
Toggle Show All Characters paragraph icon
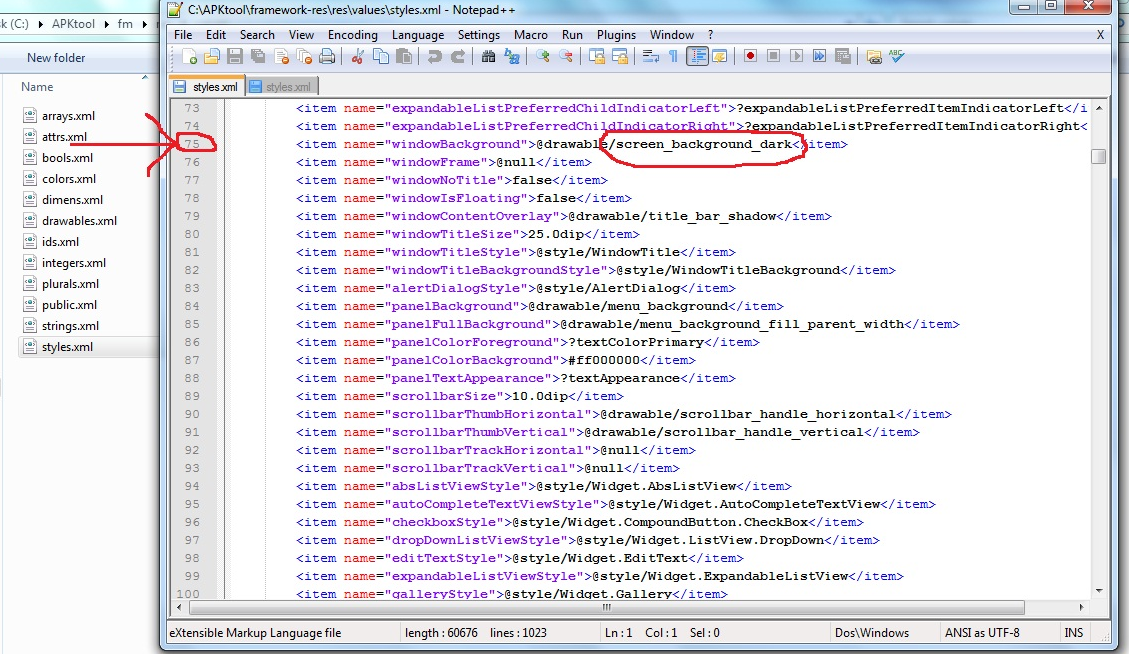point(673,56)
